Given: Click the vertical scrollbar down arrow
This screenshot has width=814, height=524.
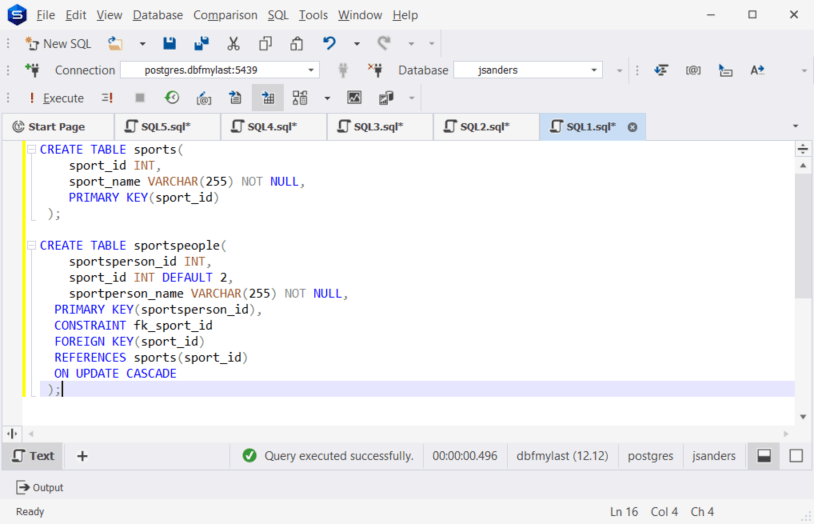Looking at the screenshot, I should pos(803,416).
